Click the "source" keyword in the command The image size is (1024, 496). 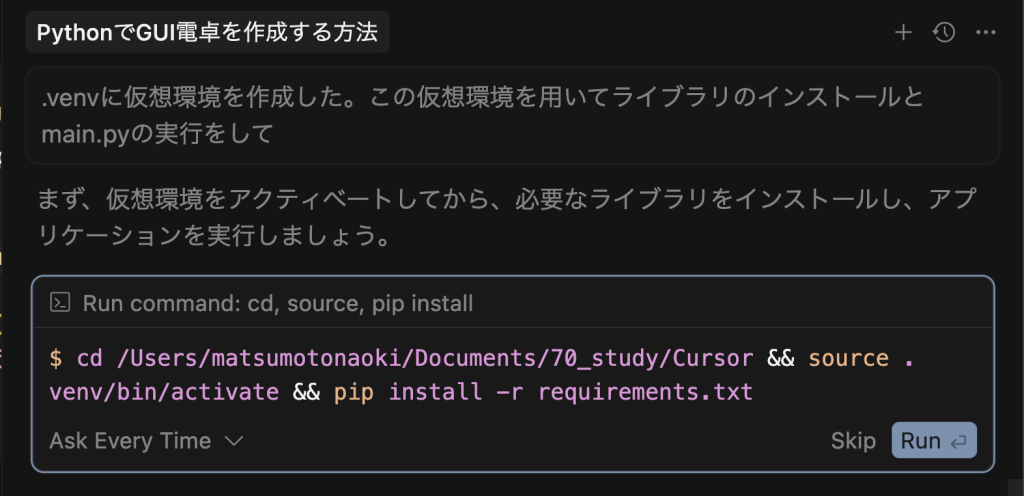tap(848, 358)
